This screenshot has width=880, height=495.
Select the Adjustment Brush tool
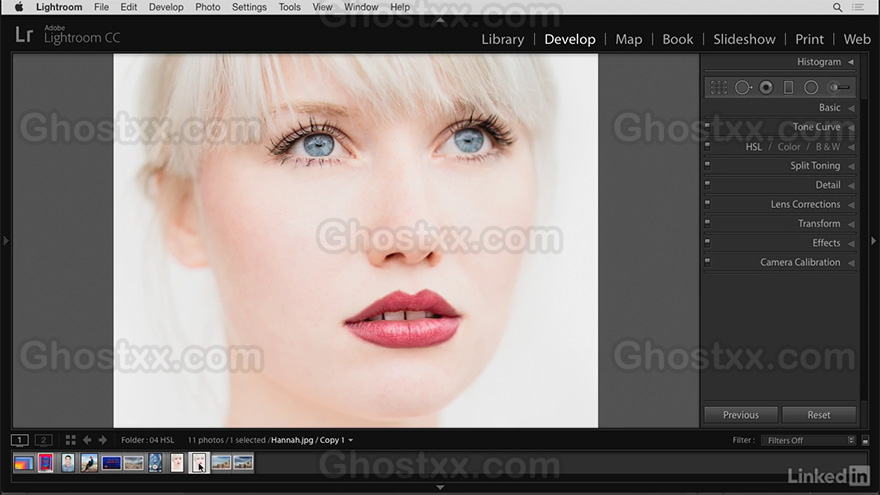(840, 88)
